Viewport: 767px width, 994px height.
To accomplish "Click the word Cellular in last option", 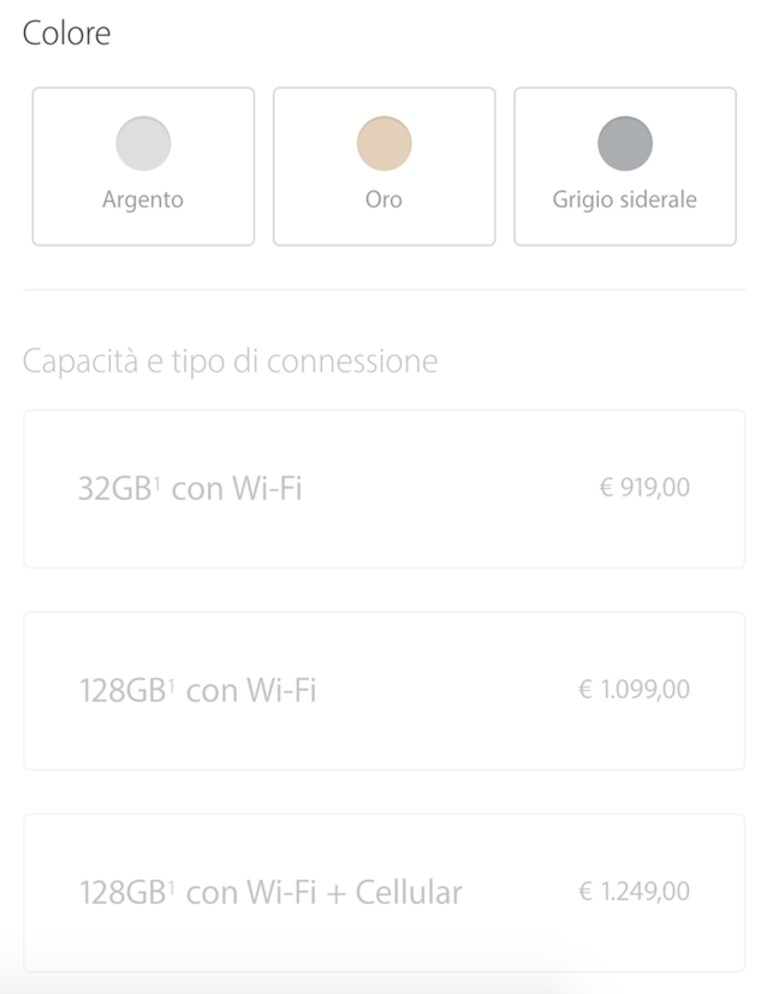I will 409,893.
